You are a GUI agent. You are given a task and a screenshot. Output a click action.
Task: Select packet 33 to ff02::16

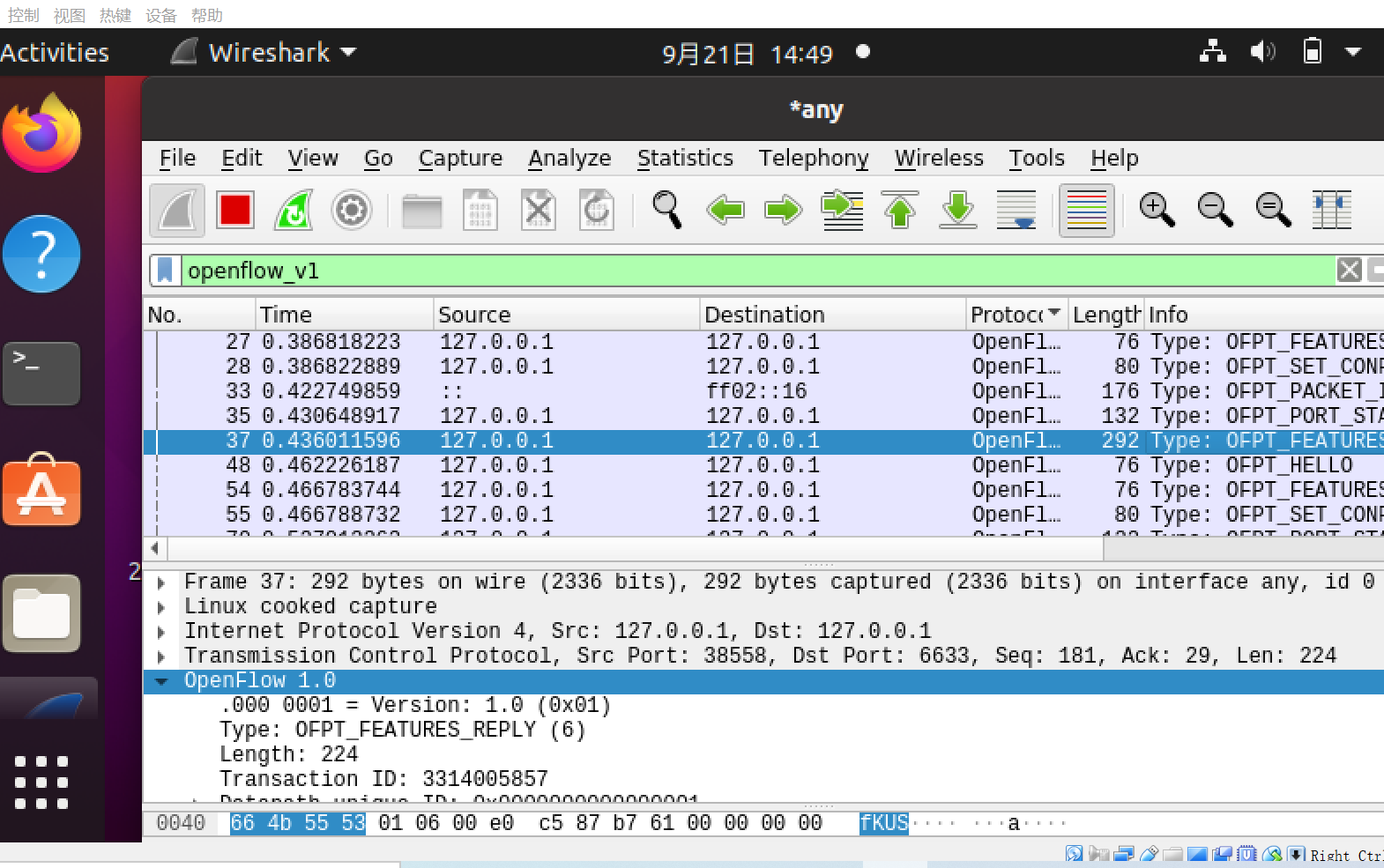click(x=763, y=391)
